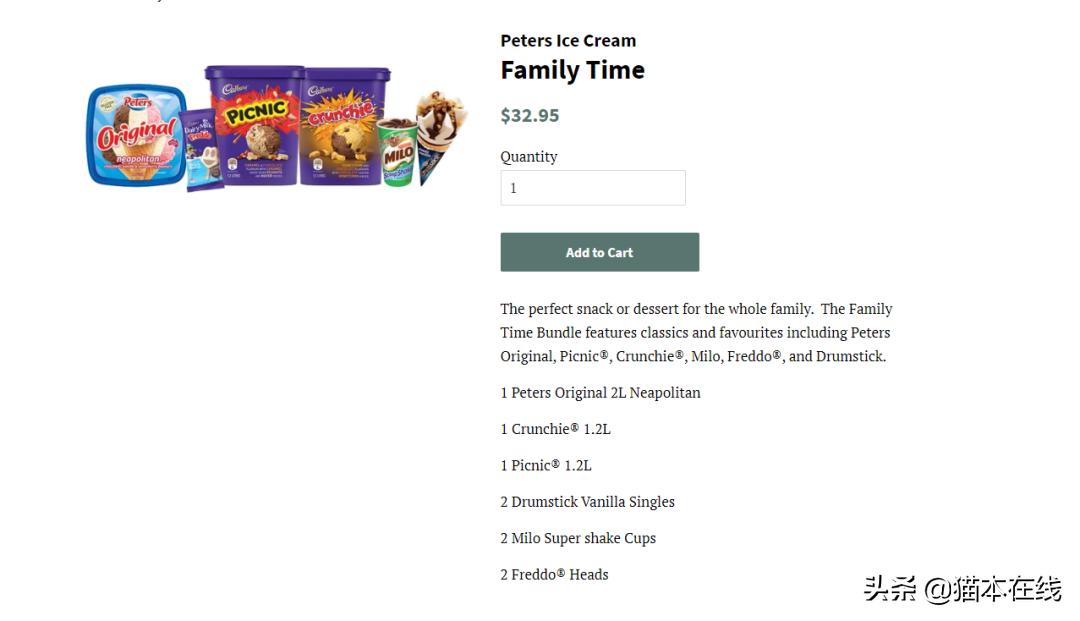Select the Milo Super shake Cups line
Viewport: 1080px width, 621px height.
tap(578, 538)
